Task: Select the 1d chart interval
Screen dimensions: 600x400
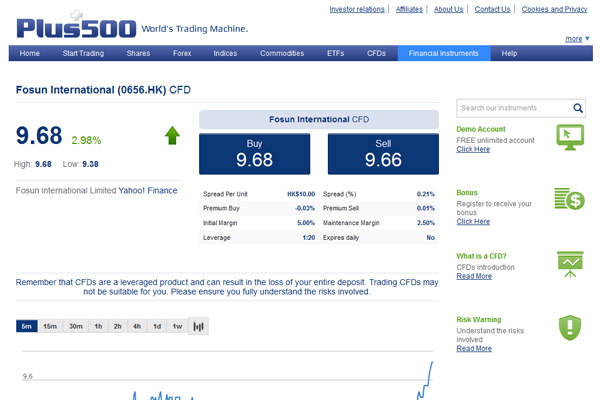Action: [x=157, y=326]
